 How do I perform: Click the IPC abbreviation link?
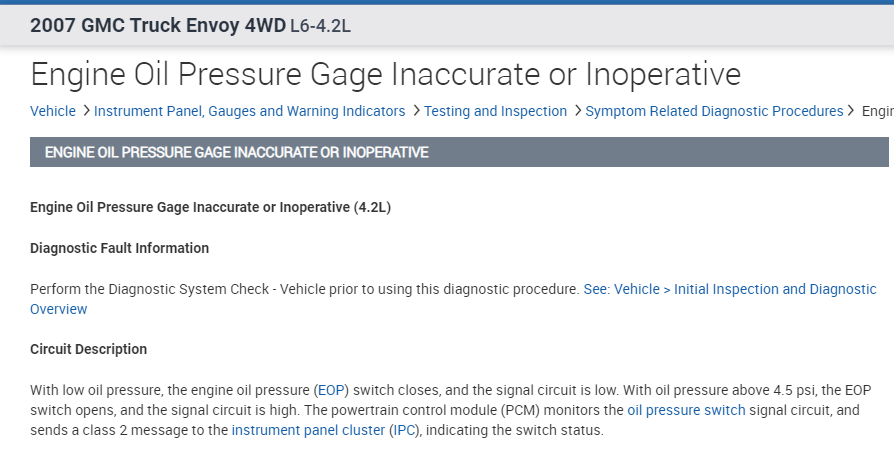[x=406, y=431]
